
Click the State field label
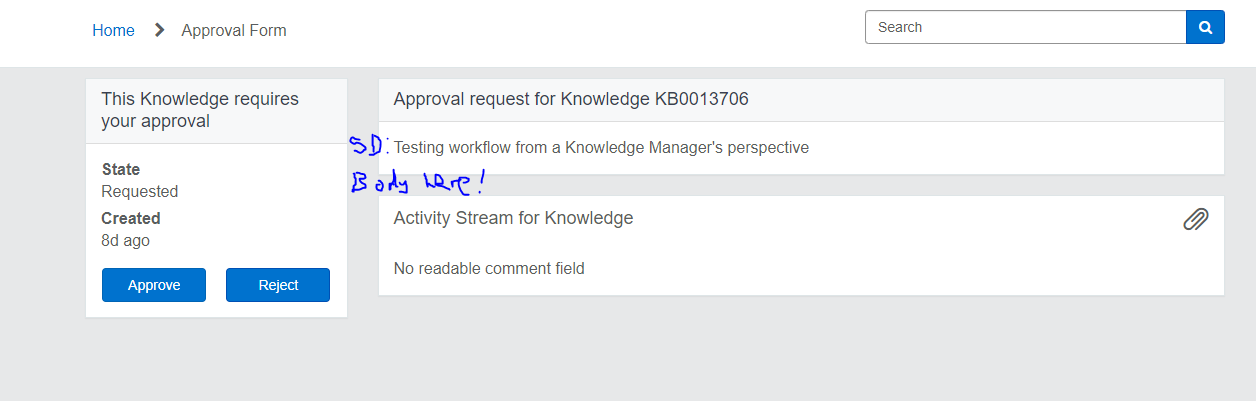coord(121,169)
